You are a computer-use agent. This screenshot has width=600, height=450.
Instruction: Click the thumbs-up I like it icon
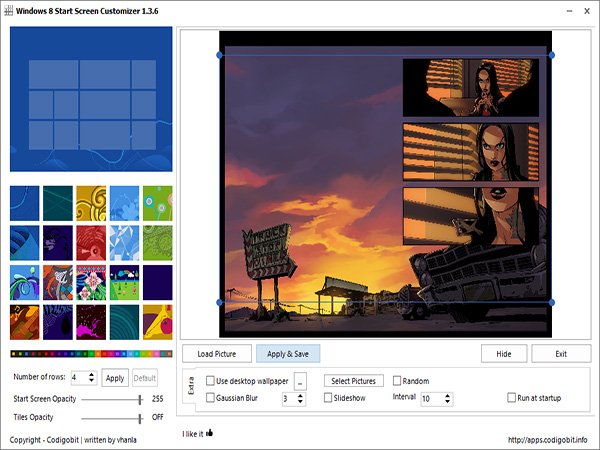209,433
